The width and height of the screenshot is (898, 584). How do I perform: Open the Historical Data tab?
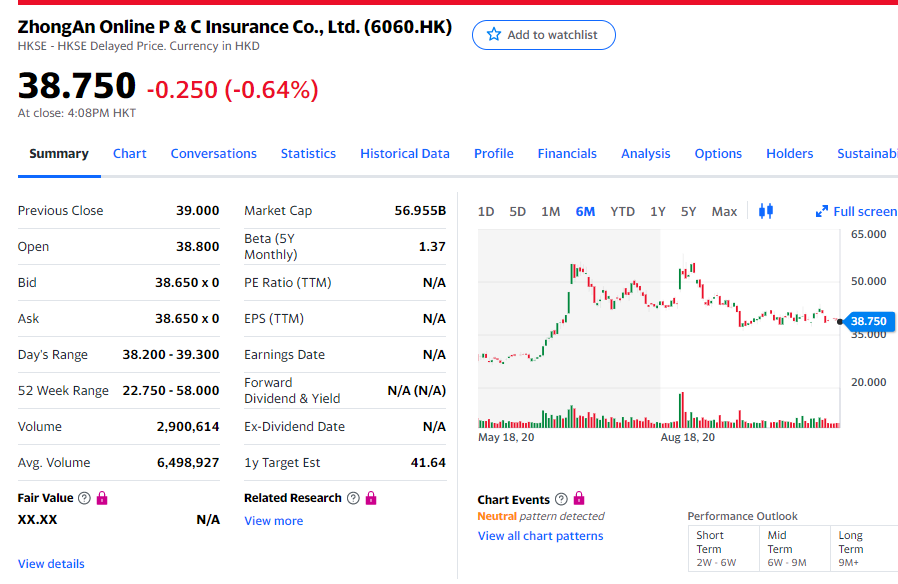point(404,153)
